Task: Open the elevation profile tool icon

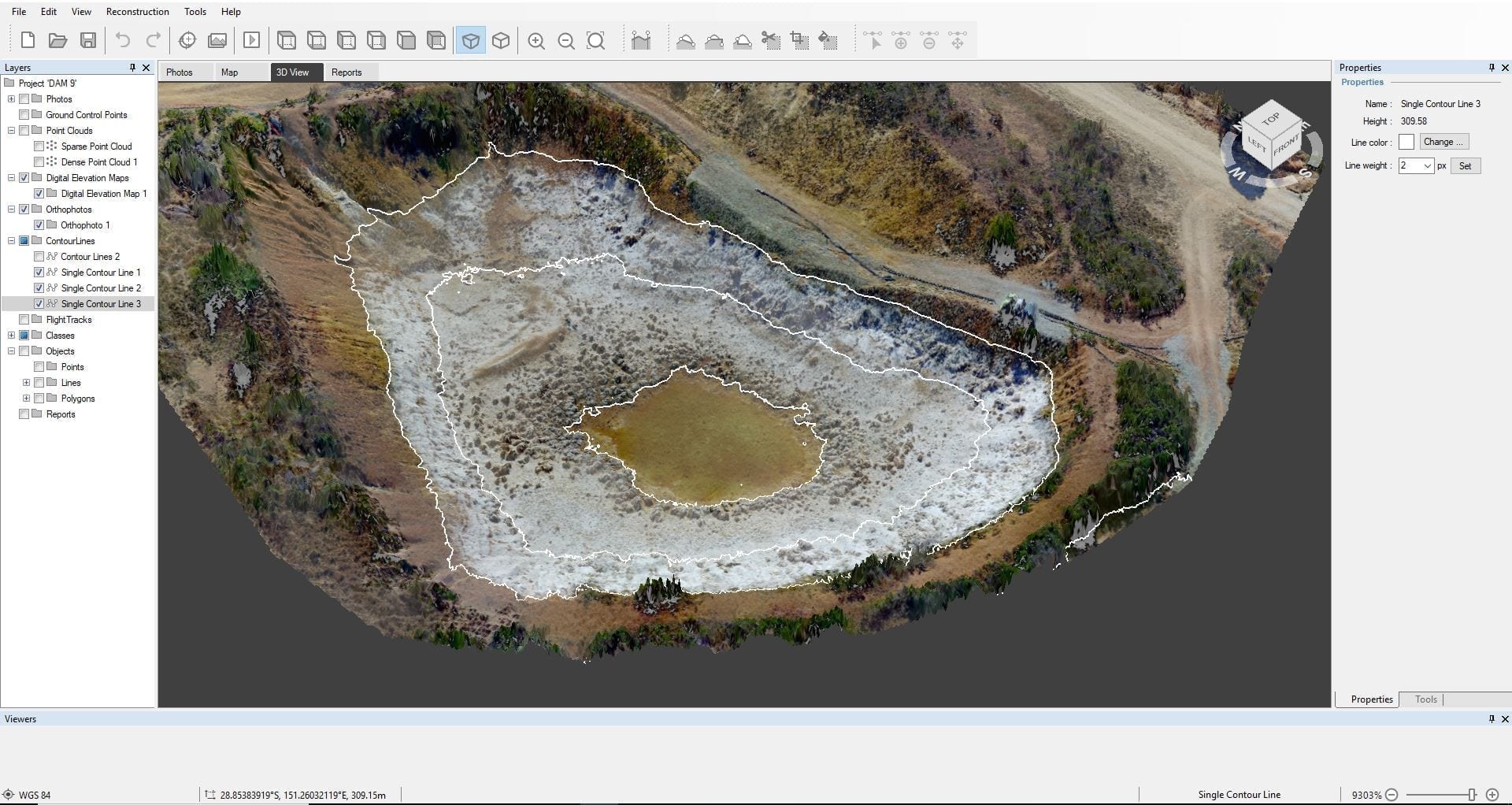Action: (641, 41)
